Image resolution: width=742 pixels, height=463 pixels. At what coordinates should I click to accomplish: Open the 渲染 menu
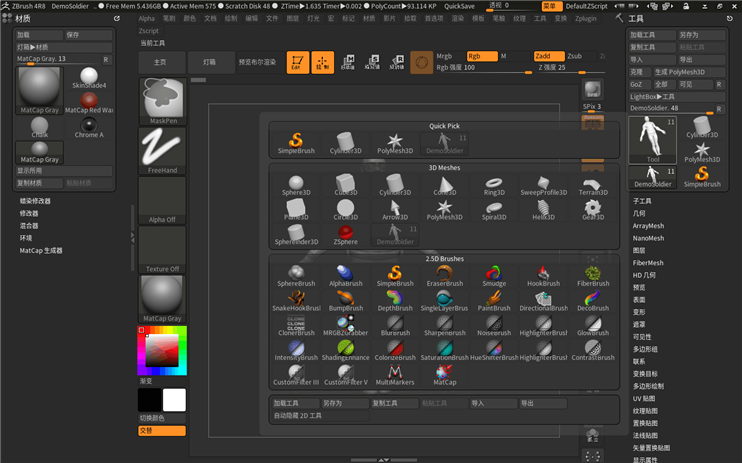tap(458, 18)
